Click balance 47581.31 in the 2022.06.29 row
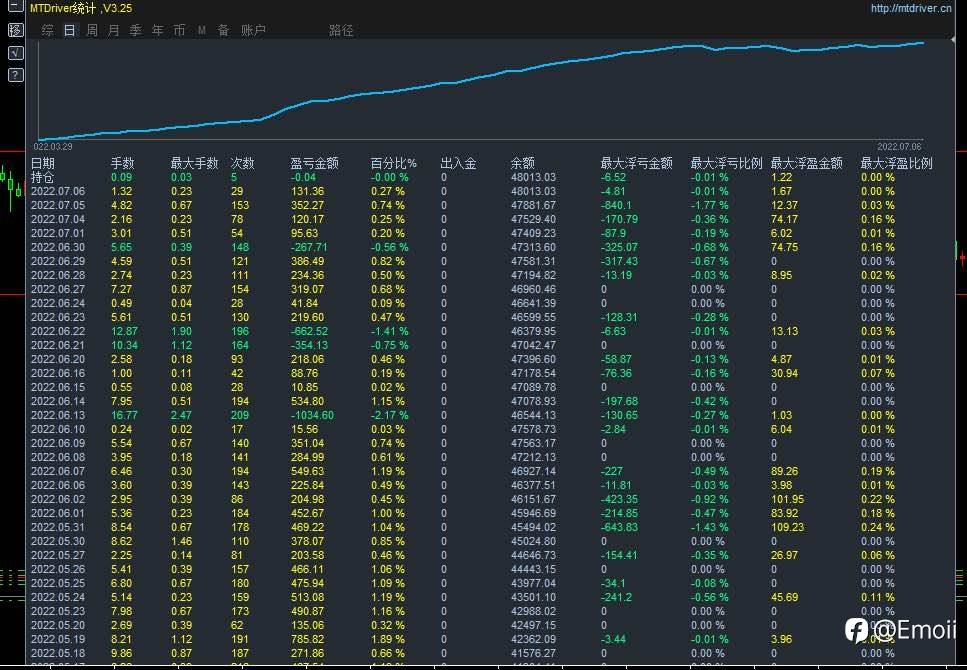The image size is (967, 670). [x=533, y=261]
